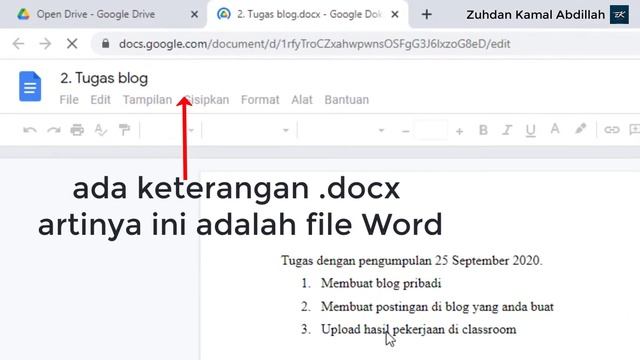640x360 pixels.
Task: Run the spelling check icon
Action: click(x=100, y=130)
